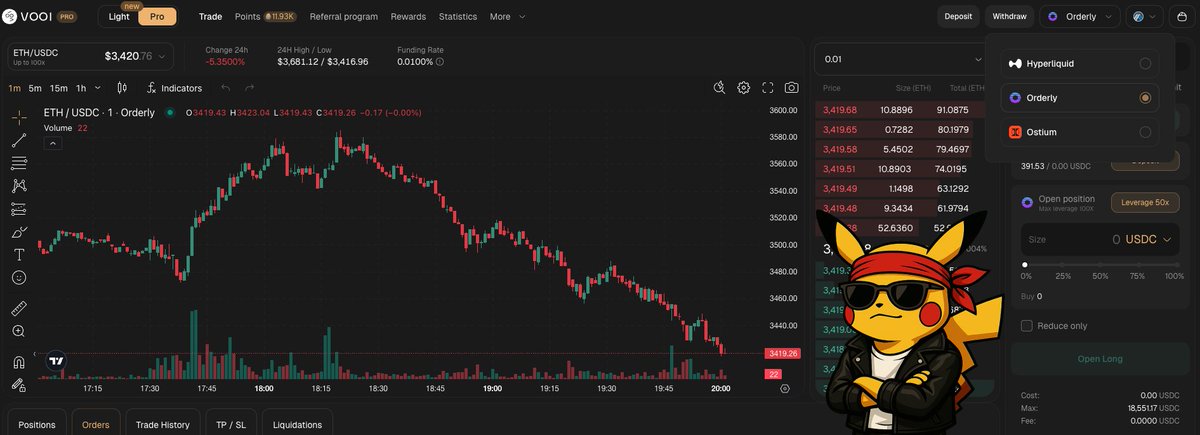This screenshot has width=1200, height=435.
Task: Open the Leverage 50x setting
Action: (1145, 202)
